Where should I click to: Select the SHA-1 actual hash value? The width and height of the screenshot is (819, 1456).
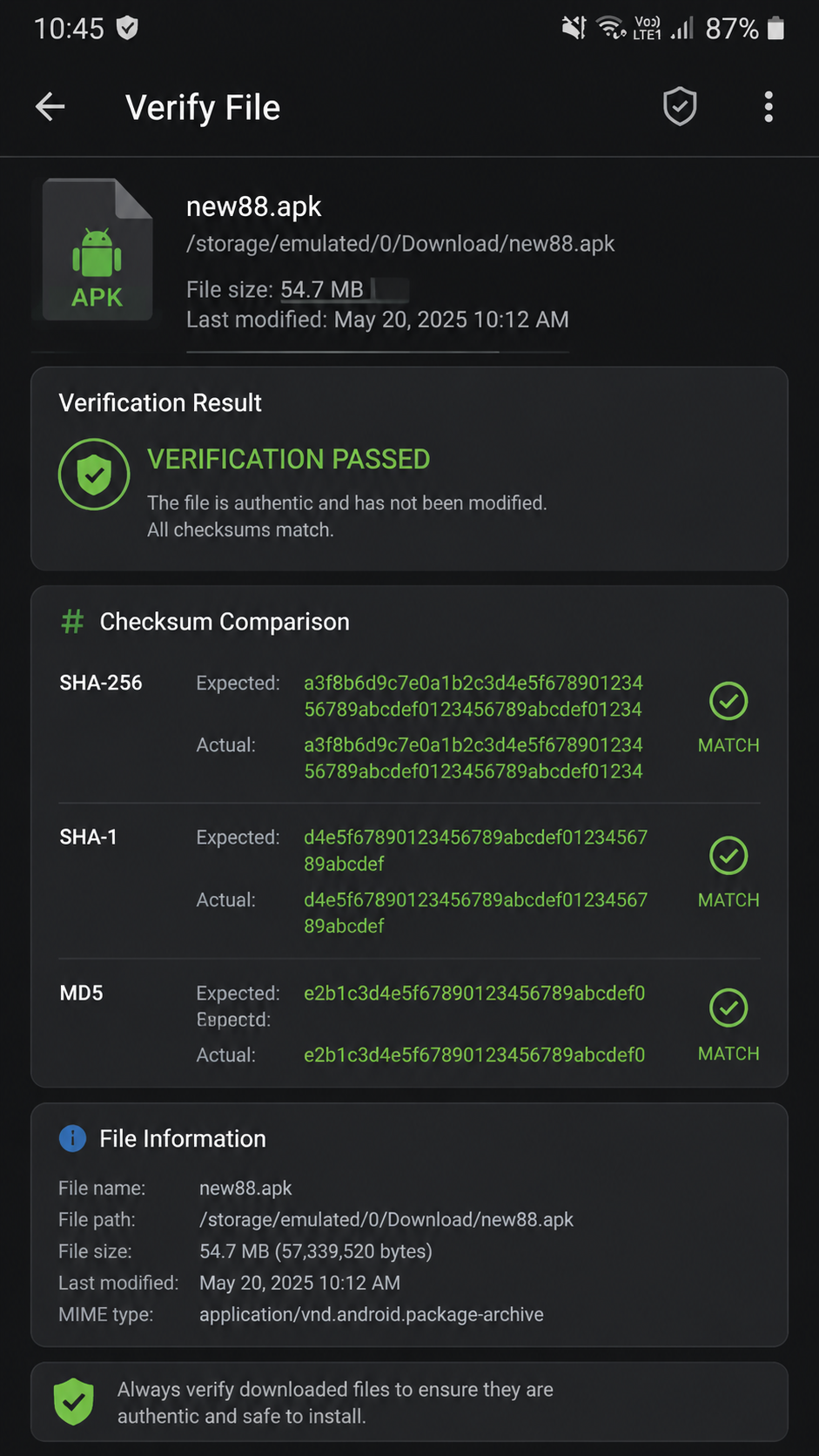pyautogui.click(x=476, y=913)
